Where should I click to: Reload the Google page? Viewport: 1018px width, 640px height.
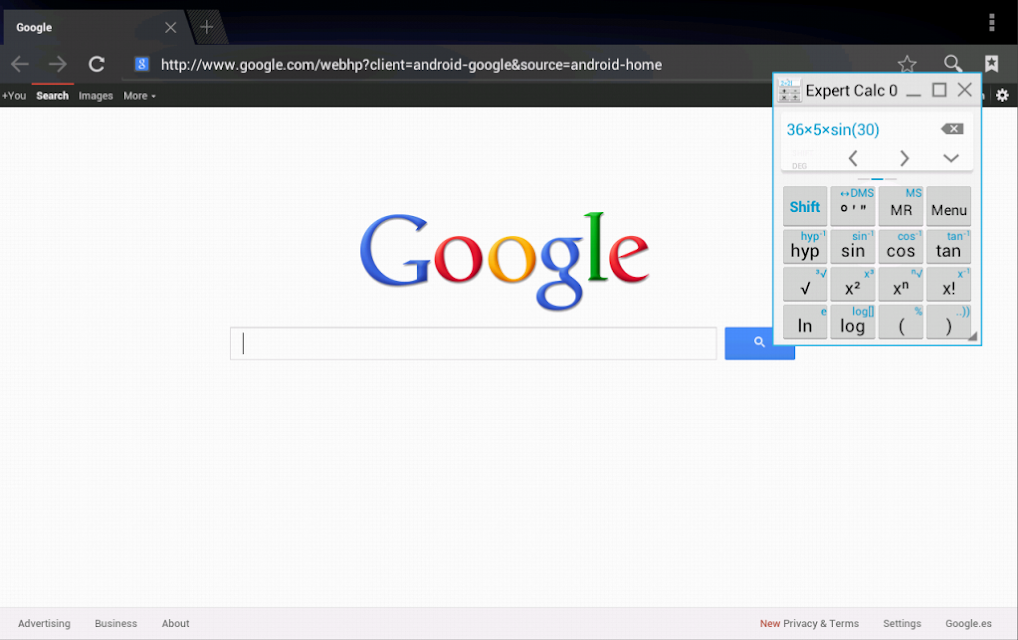click(97, 64)
